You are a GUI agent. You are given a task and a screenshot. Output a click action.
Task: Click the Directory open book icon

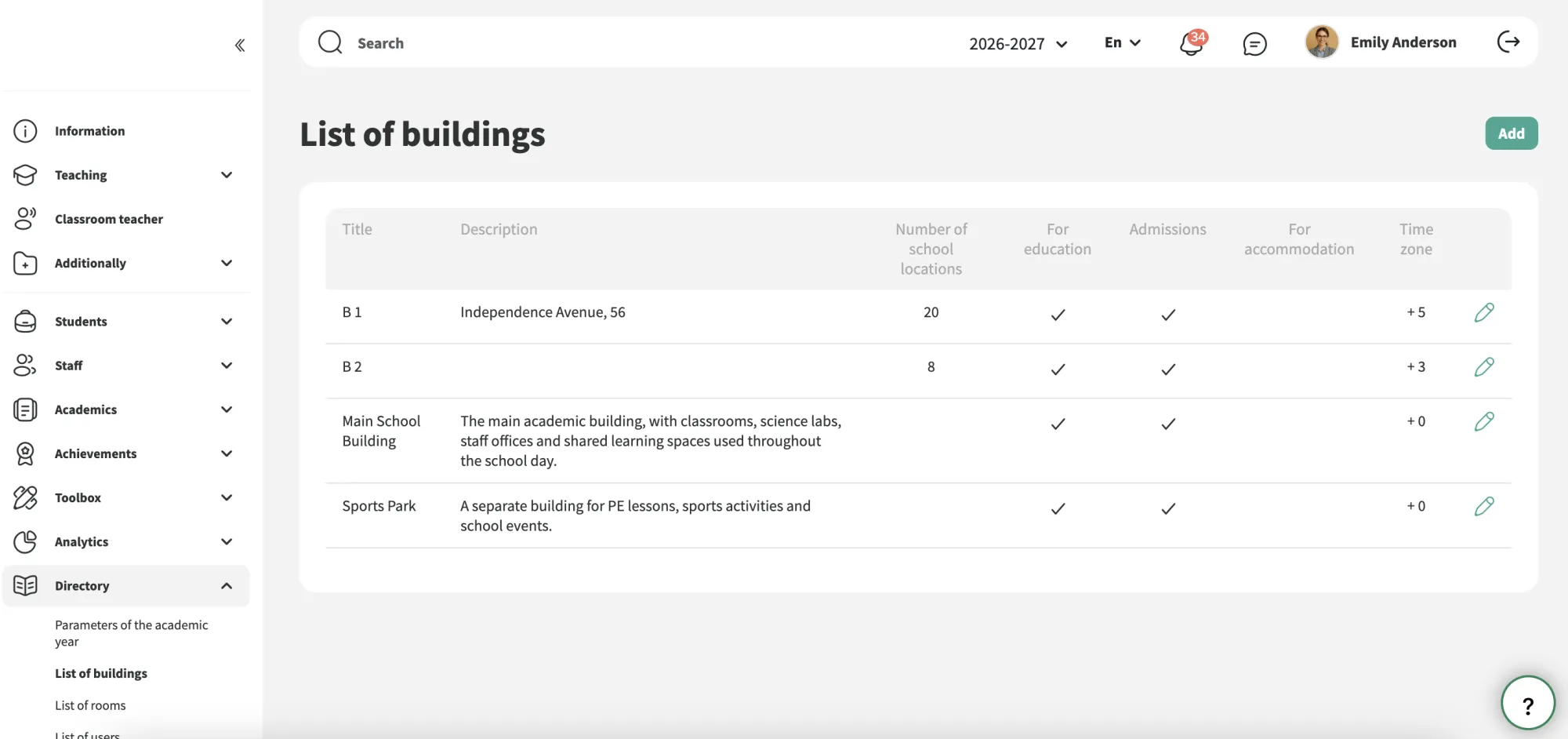(25, 585)
